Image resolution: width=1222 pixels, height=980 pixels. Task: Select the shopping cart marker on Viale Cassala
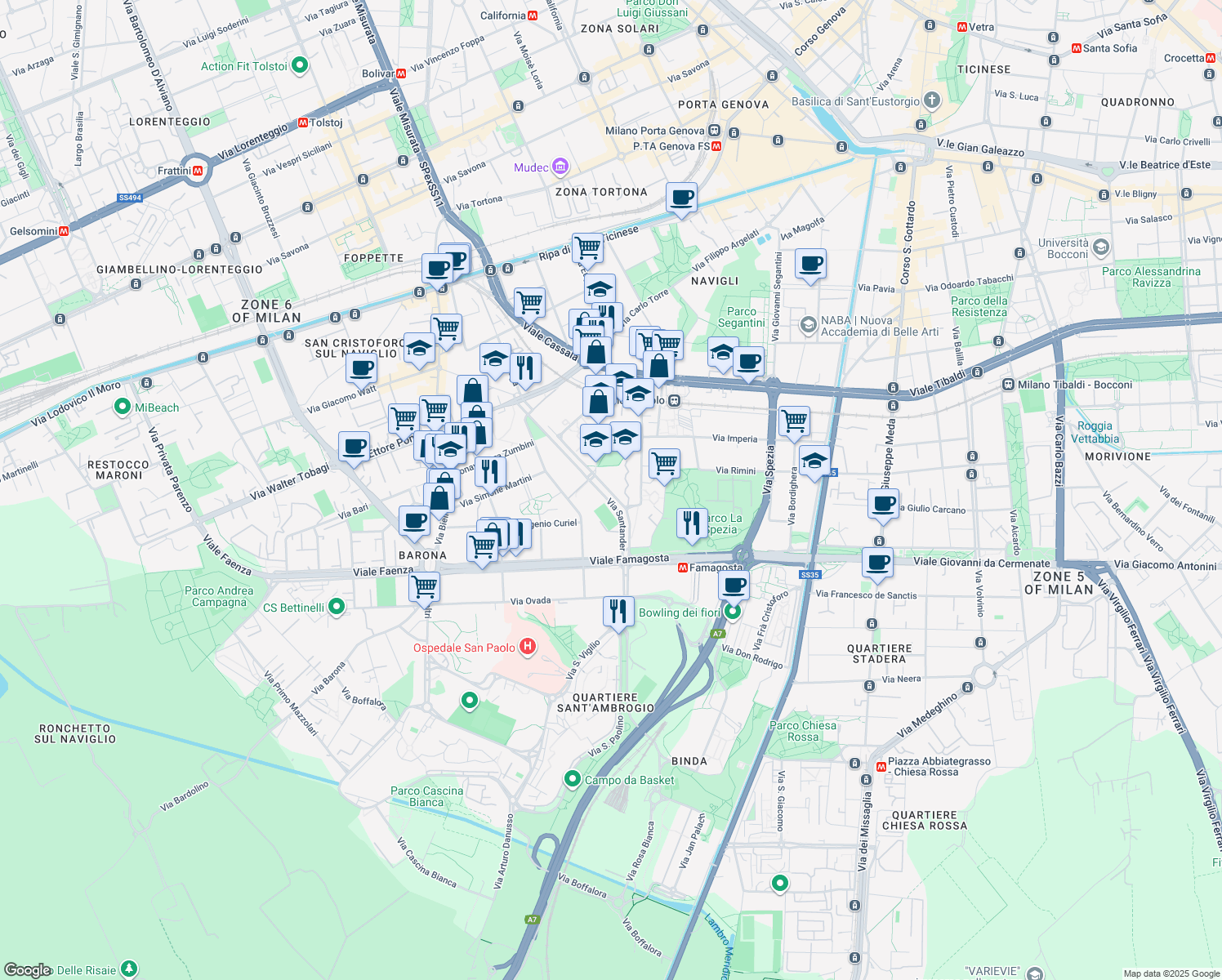tap(532, 304)
